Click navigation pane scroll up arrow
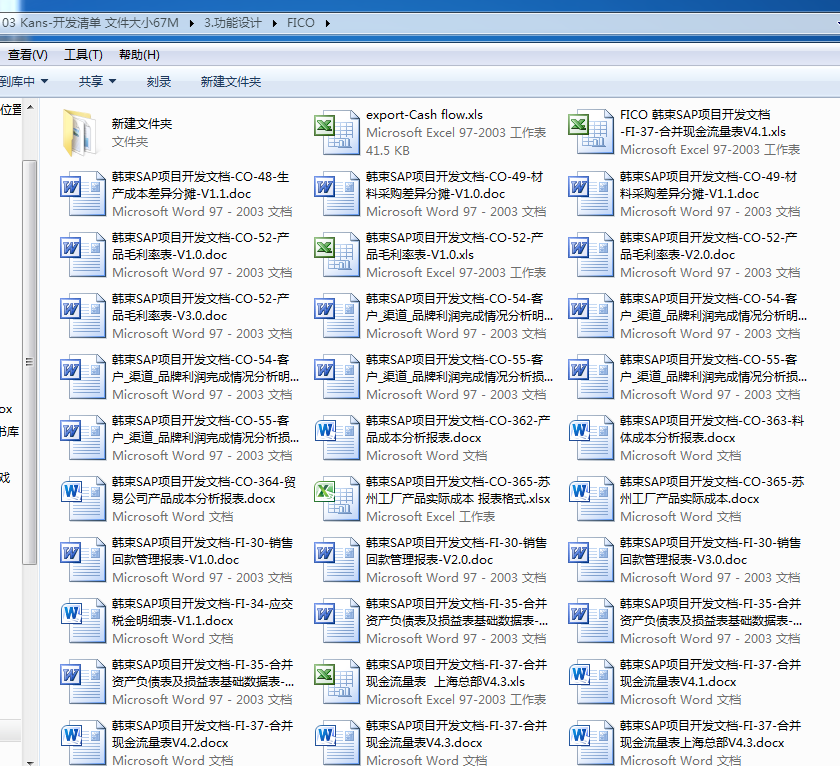 [30, 107]
